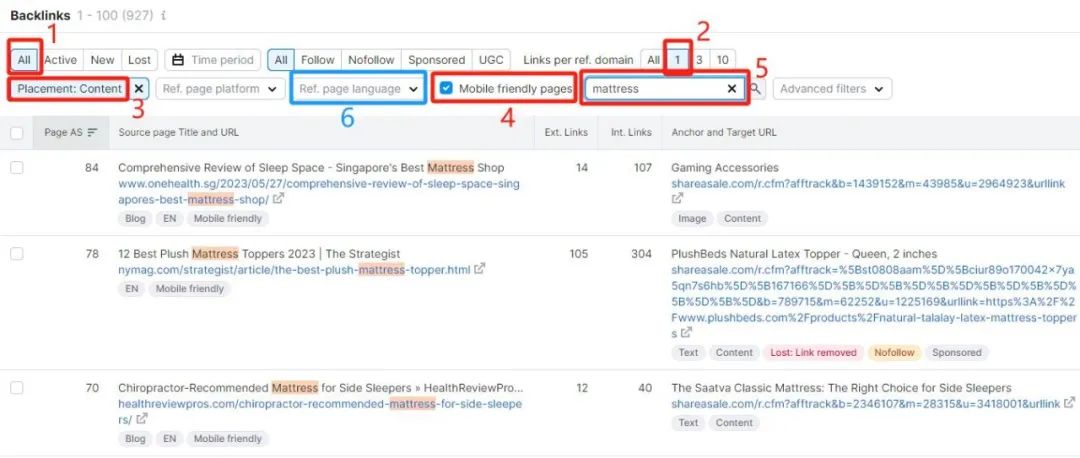Expand Ref. page language dropdown

(x=358, y=89)
